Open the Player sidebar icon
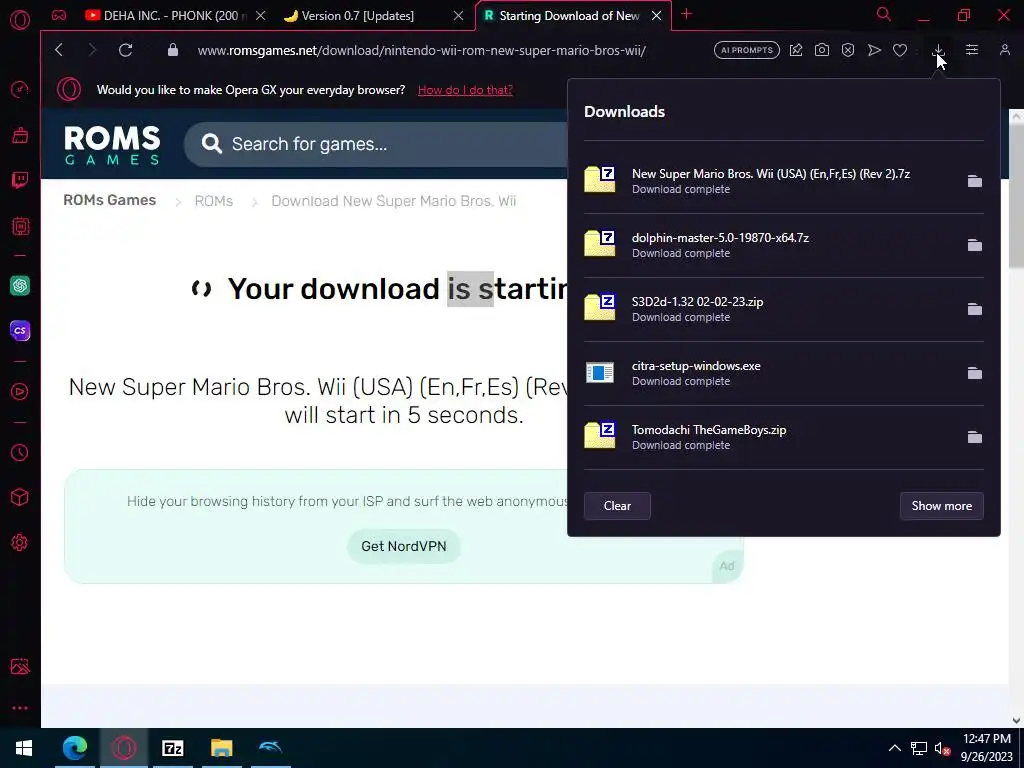1024x768 pixels. tap(20, 392)
